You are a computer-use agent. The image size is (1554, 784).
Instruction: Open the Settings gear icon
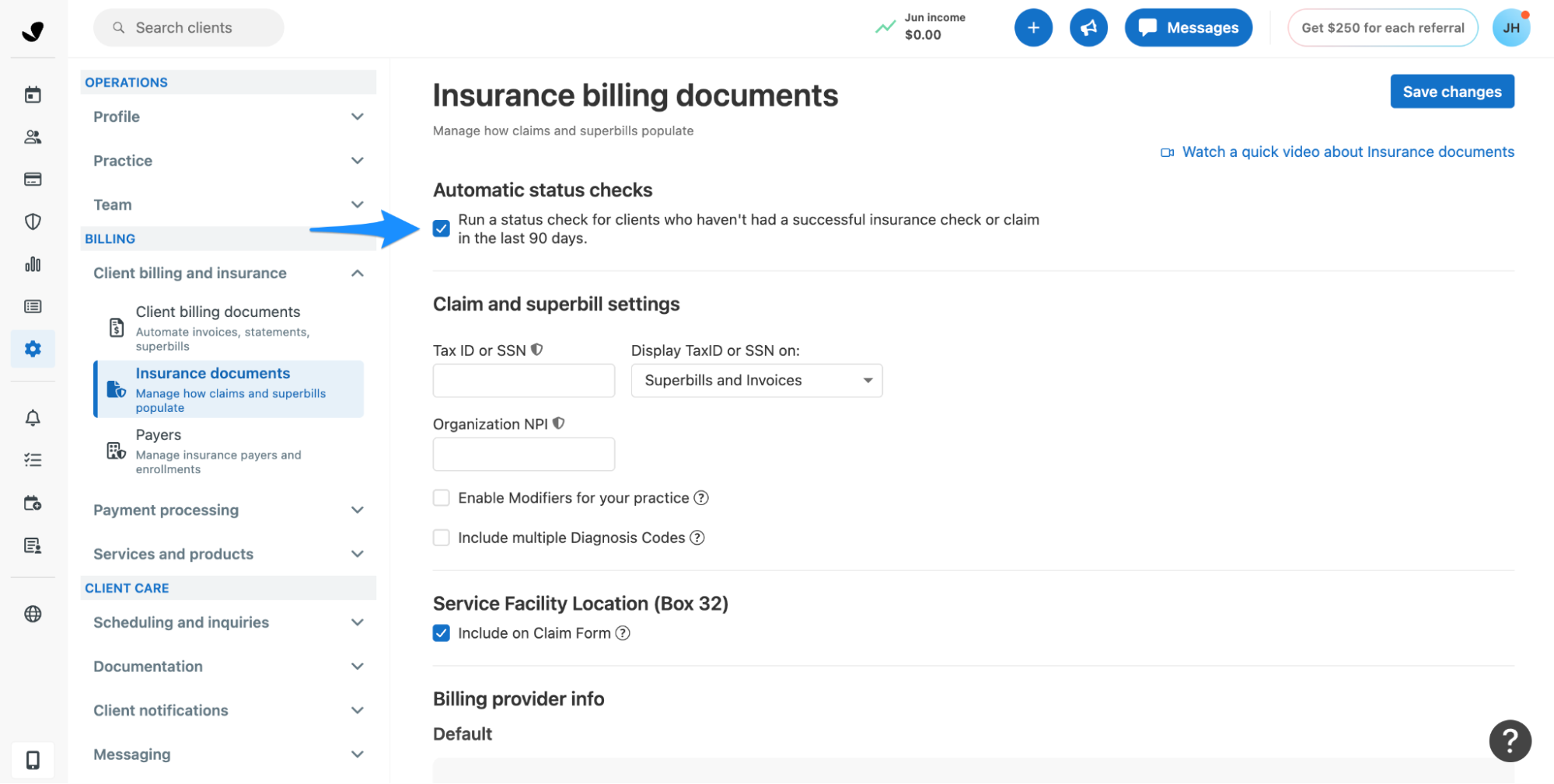[33, 348]
